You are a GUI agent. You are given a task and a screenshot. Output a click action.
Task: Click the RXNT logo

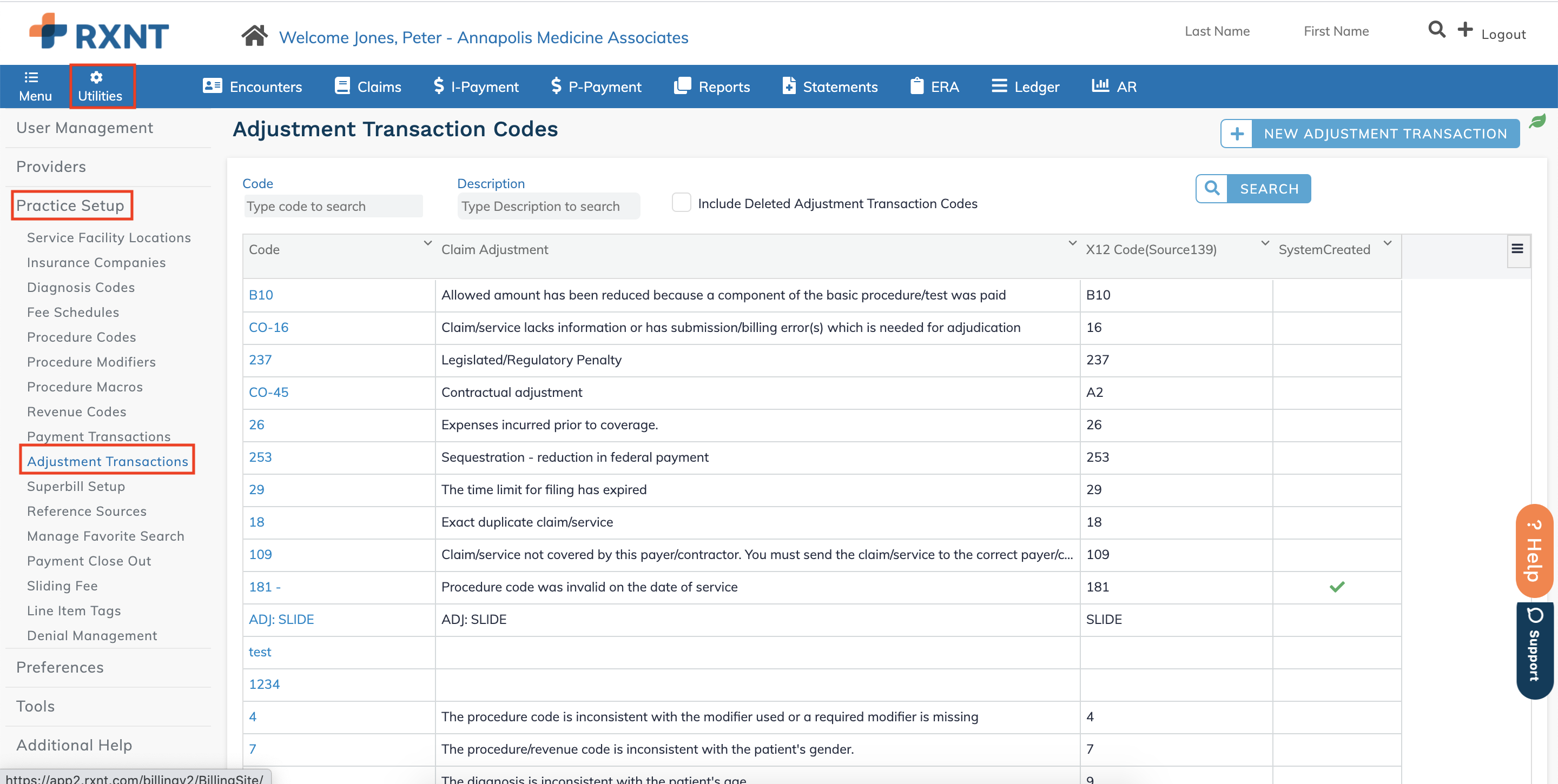99,32
